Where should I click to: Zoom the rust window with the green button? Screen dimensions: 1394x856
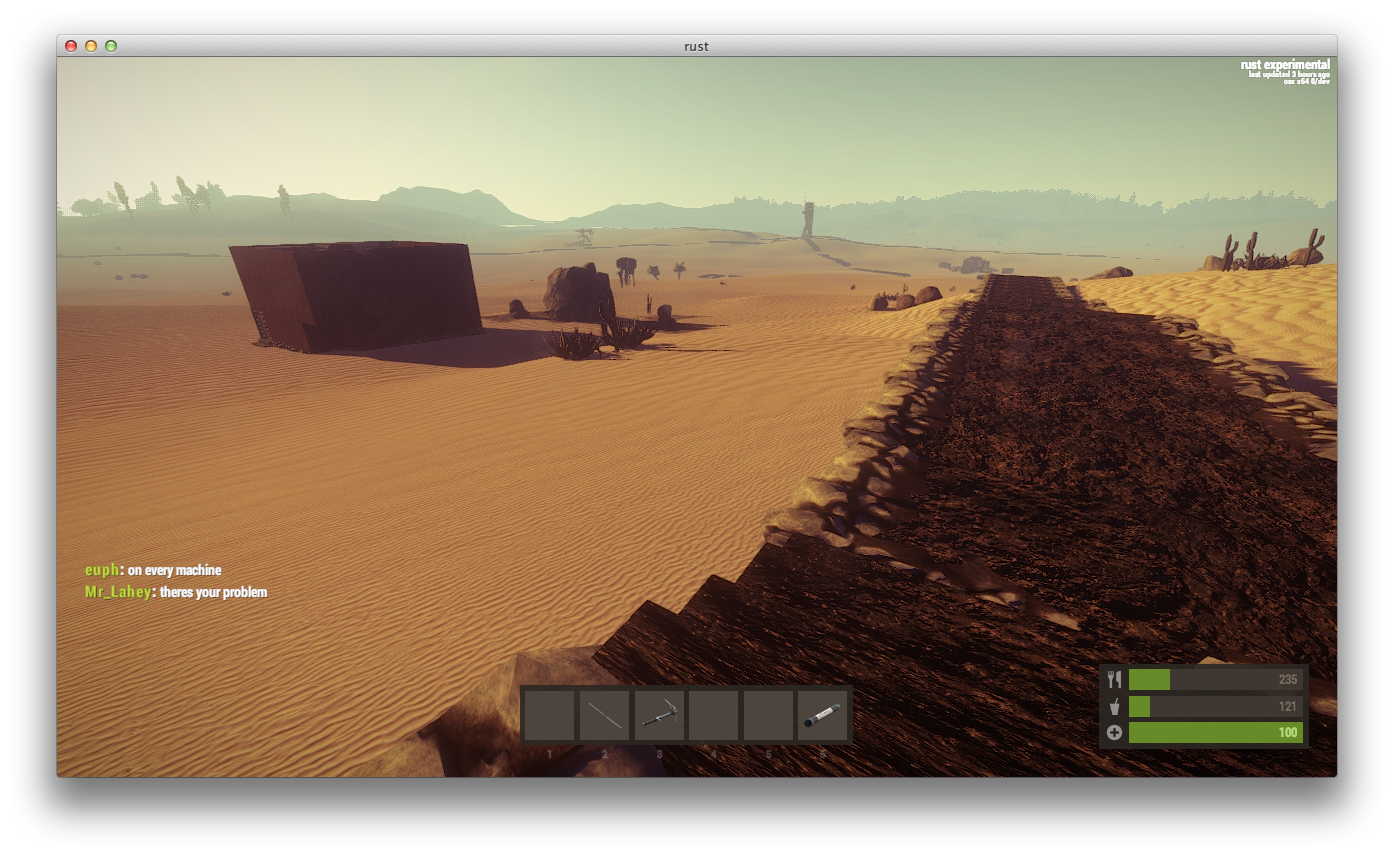[111, 46]
